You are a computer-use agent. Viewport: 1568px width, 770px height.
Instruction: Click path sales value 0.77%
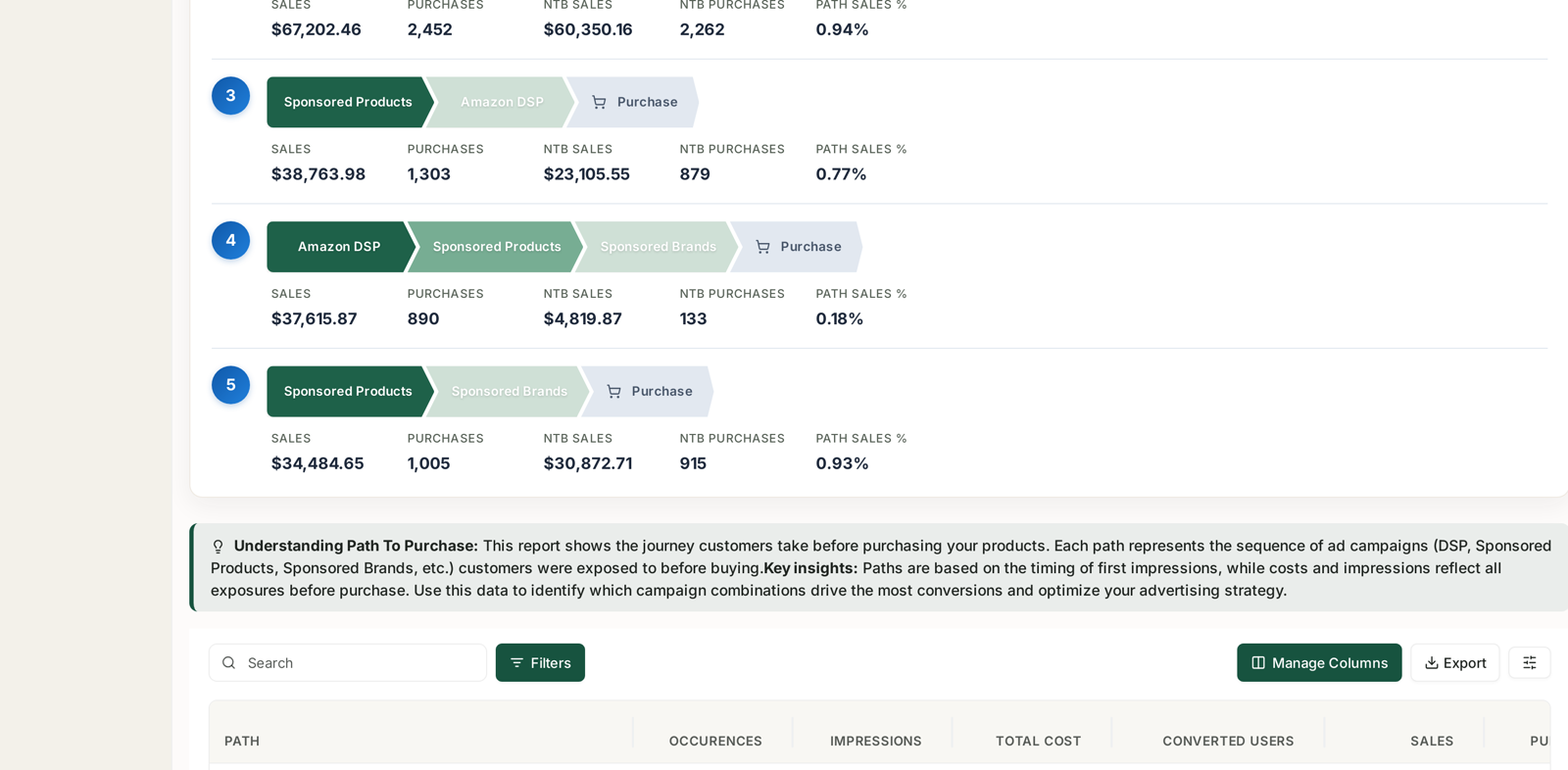tap(842, 174)
